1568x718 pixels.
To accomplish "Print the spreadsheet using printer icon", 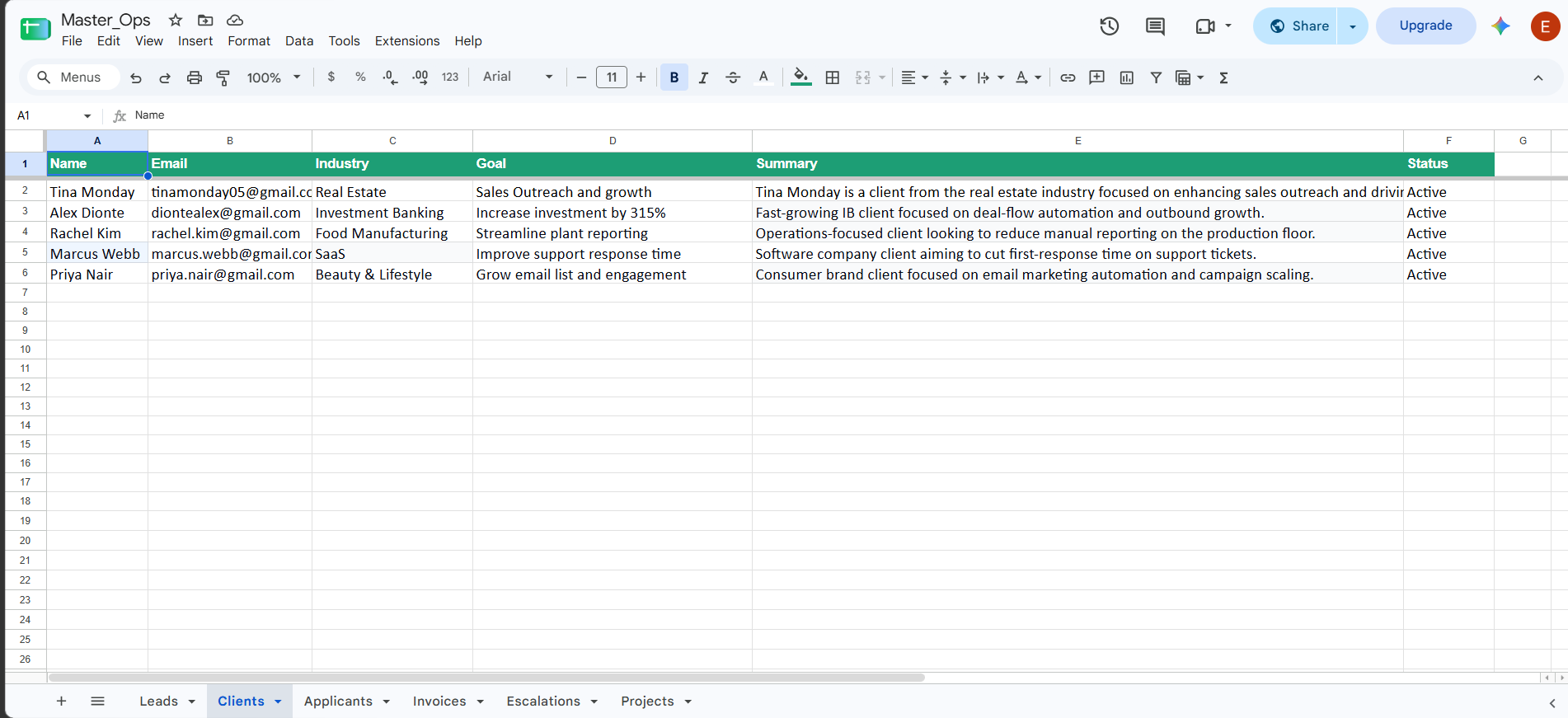I will 195,77.
